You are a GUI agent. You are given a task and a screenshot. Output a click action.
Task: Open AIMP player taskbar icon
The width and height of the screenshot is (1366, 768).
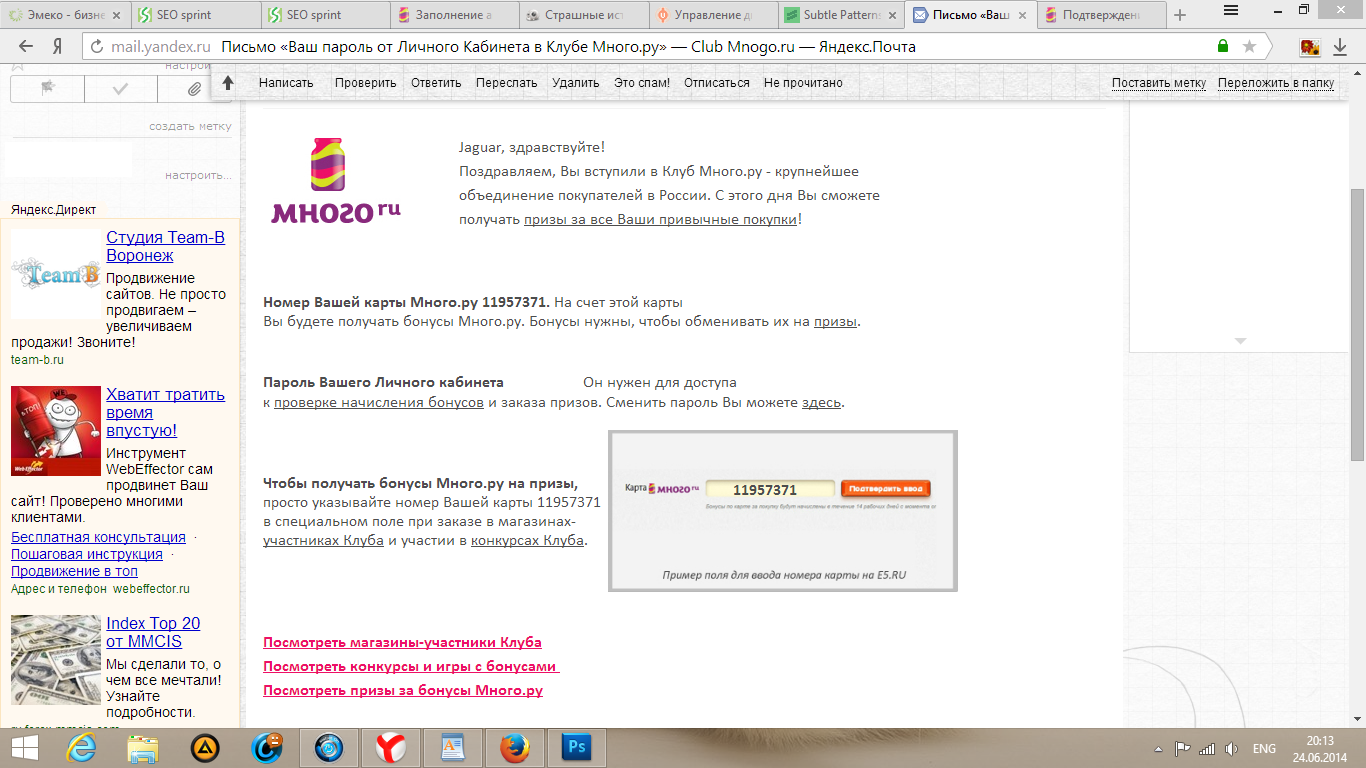[205, 748]
